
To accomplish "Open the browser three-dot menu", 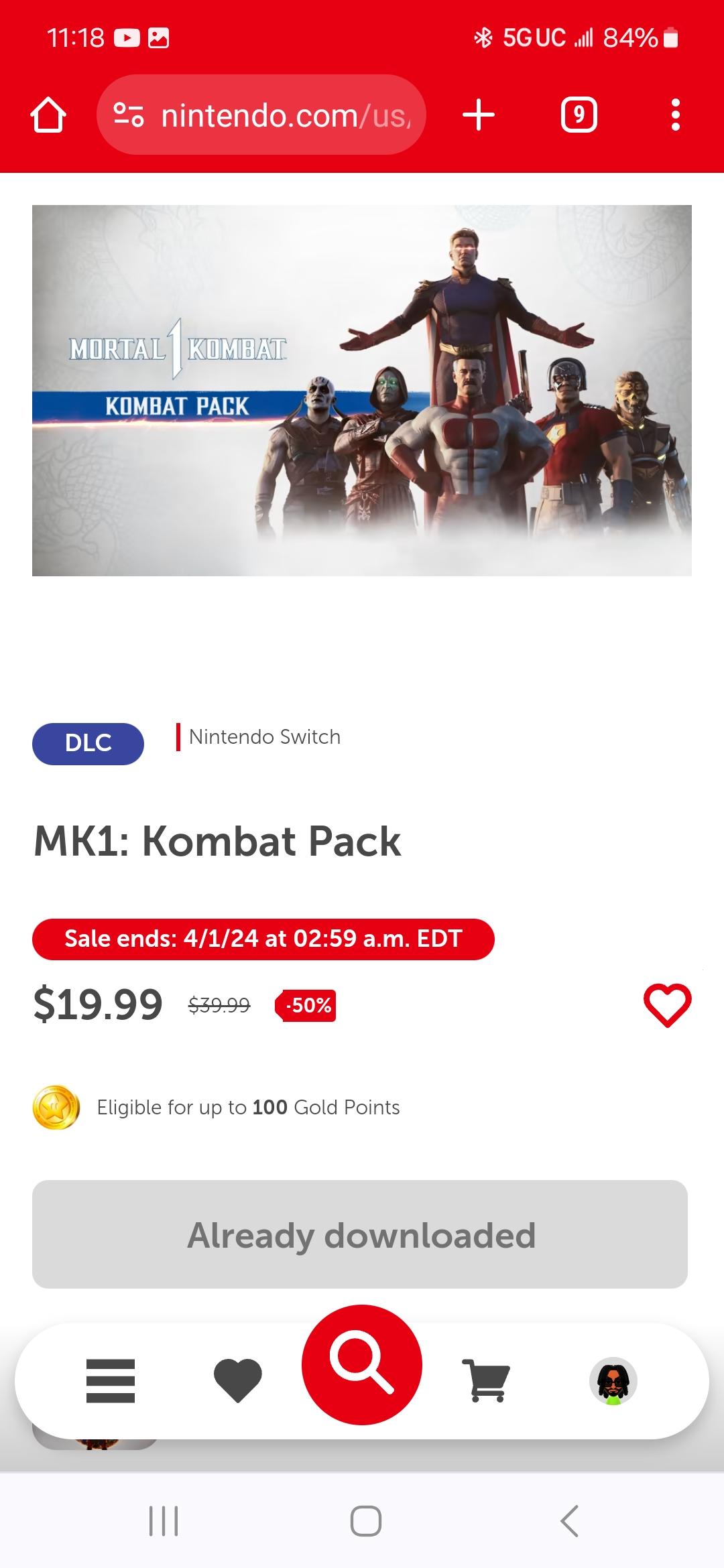I will point(675,115).
